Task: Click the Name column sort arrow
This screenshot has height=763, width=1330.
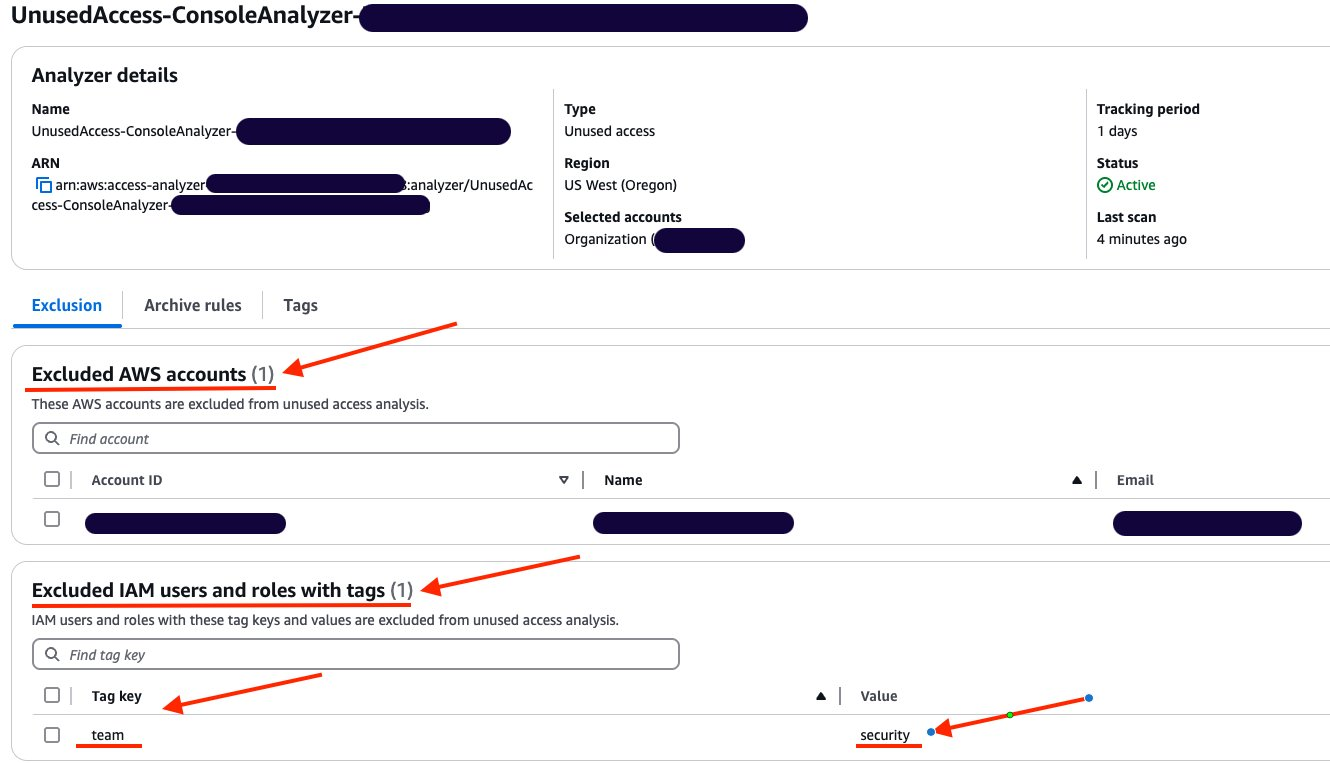Action: 1076,479
